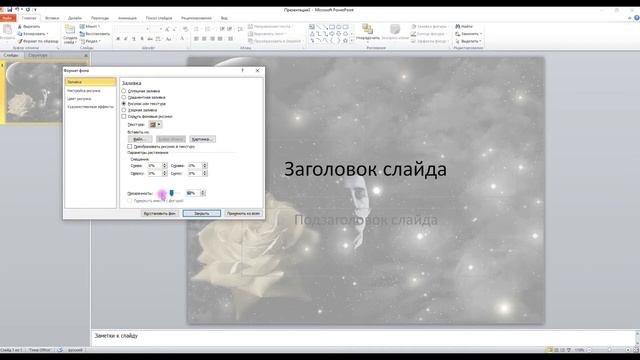Switch to Normal view in the status bar
Image resolution: width=640 pixels, height=360 pixels.
pyautogui.click(x=550, y=350)
